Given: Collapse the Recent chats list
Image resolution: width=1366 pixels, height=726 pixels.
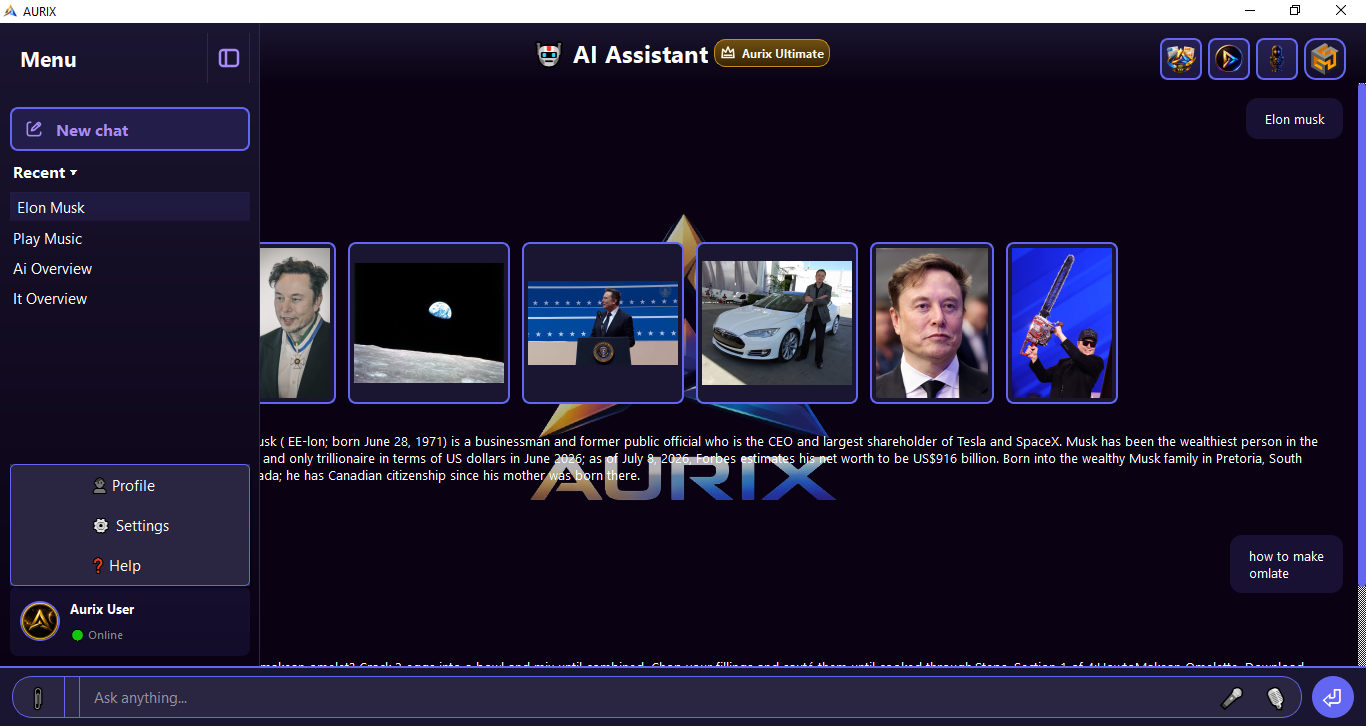Looking at the screenshot, I should (45, 172).
